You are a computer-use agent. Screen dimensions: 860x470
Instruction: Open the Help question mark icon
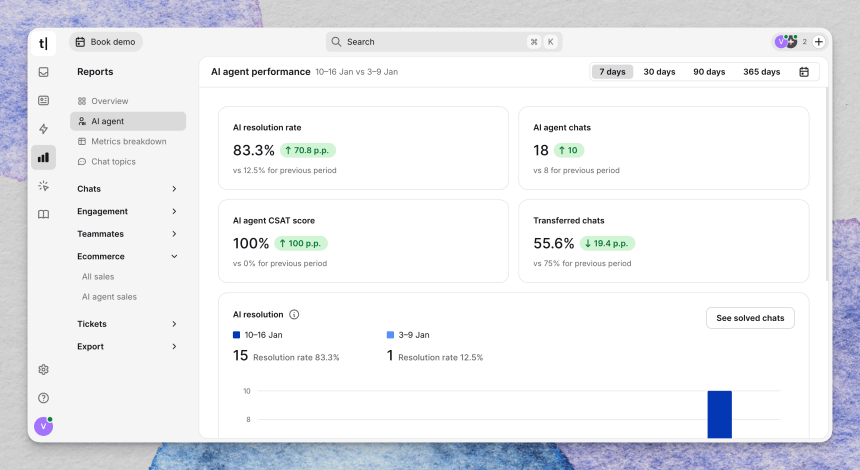click(x=43, y=398)
